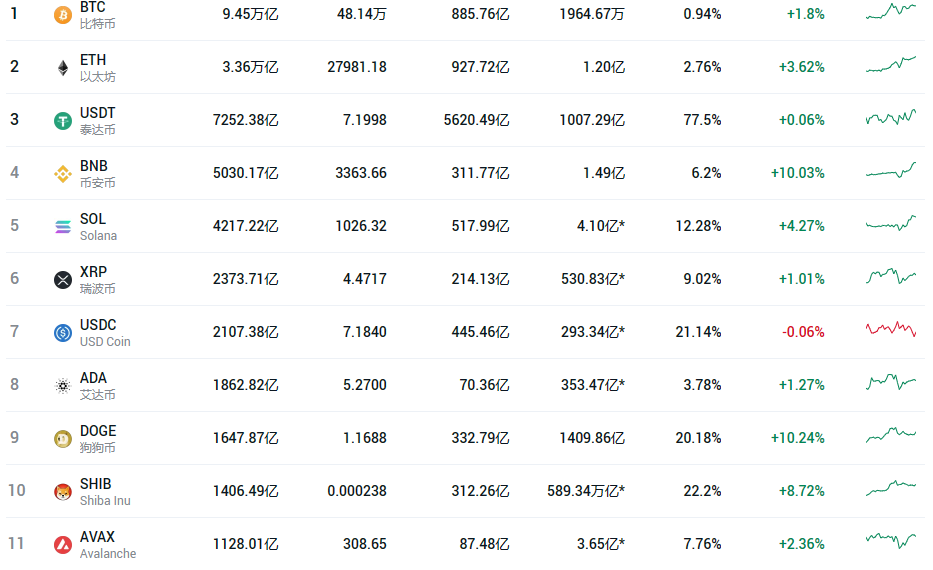The image size is (933, 570).
Task: Click the Shiba Inu logo icon
Action: tap(62, 492)
